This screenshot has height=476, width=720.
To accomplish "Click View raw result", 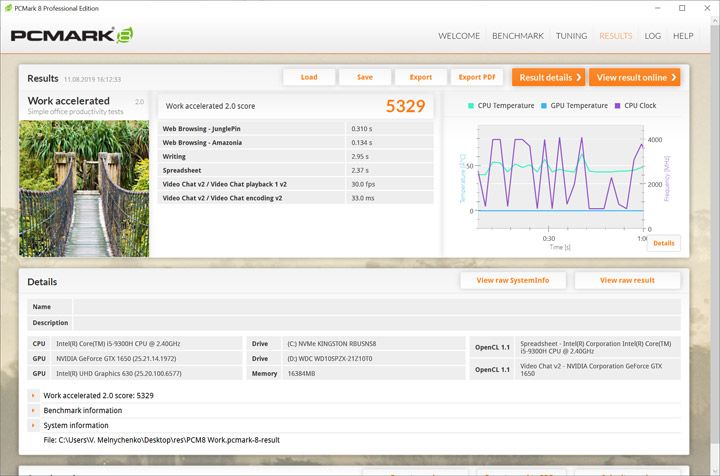I will pyautogui.click(x=627, y=280).
